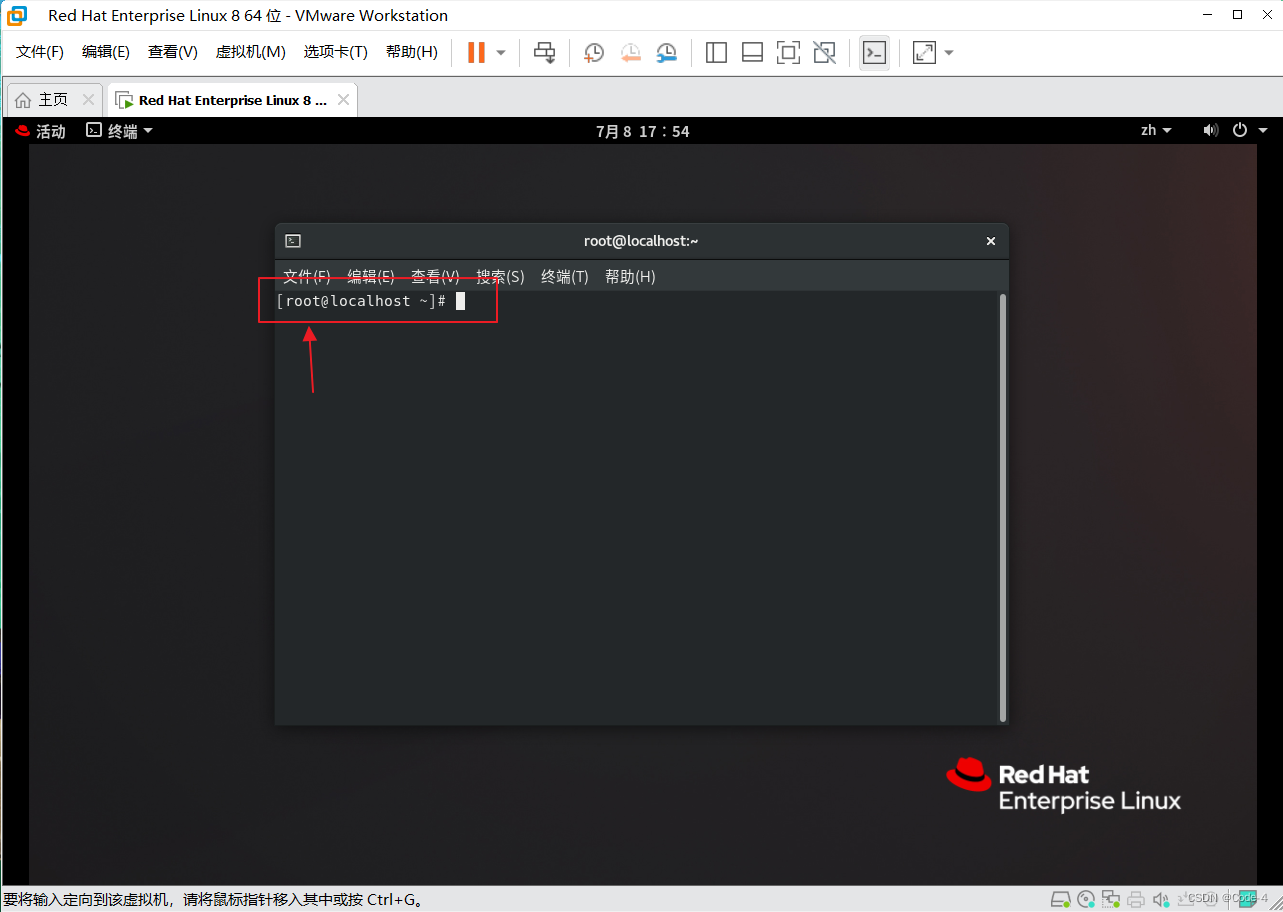The height and width of the screenshot is (912, 1283).
Task: Toggle the console view button
Action: coord(874,52)
